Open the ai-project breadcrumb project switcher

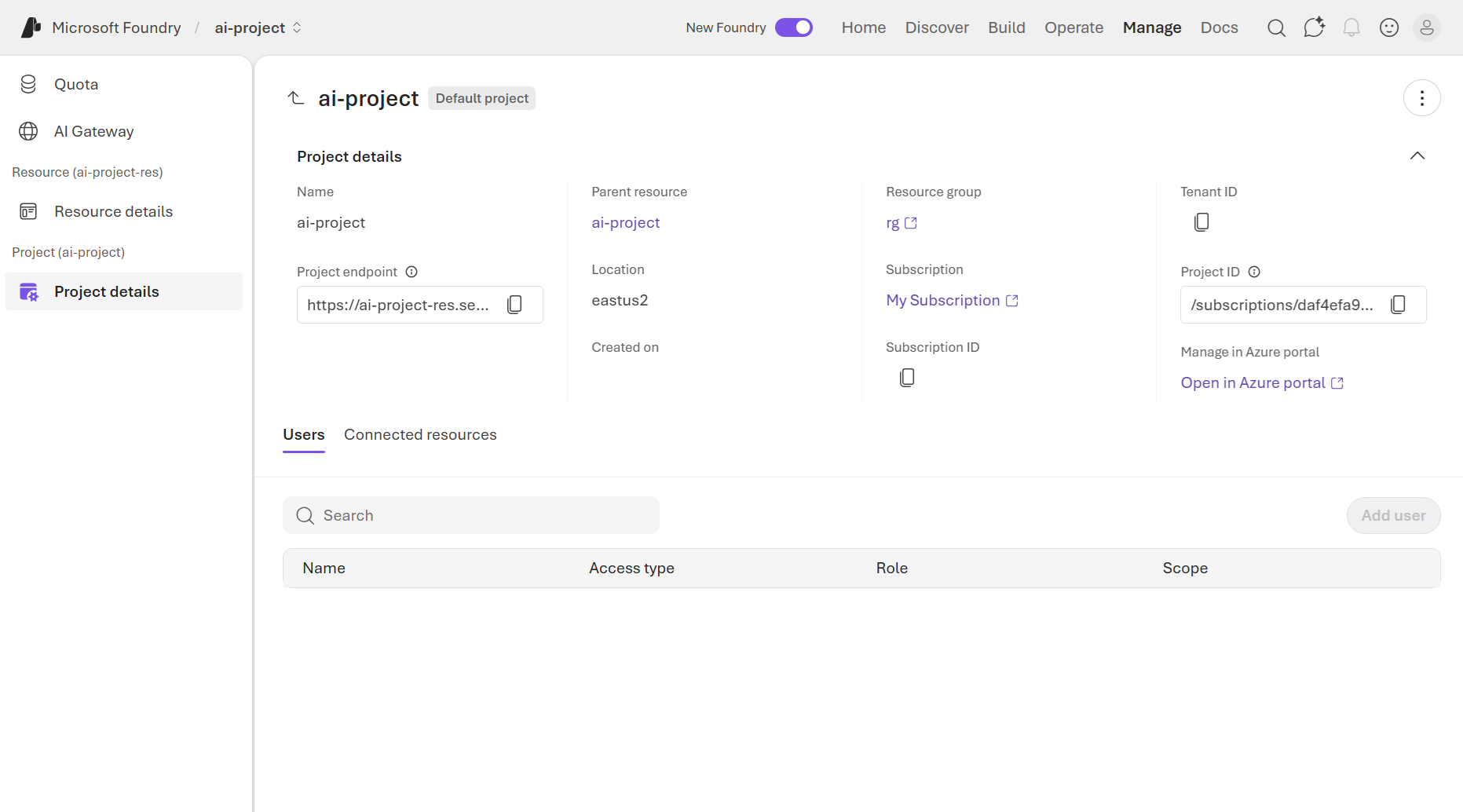258,27
